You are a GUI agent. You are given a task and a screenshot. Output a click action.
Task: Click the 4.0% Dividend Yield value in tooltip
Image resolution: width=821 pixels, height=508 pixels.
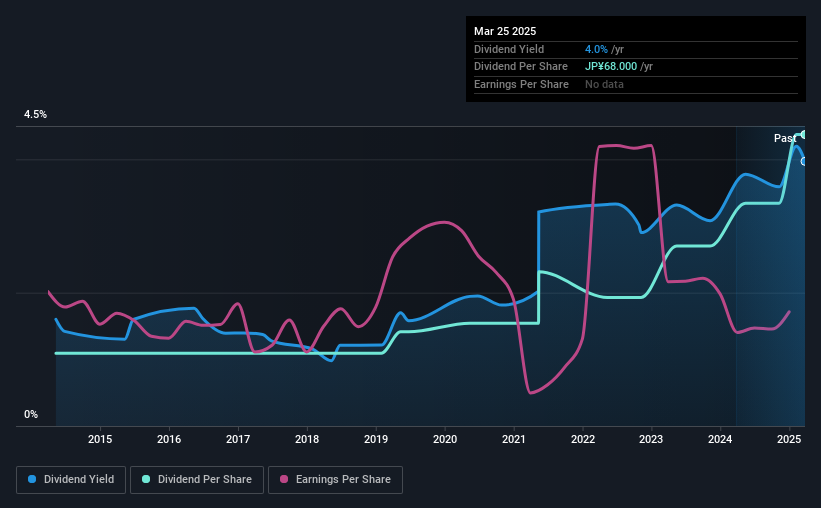click(x=596, y=49)
